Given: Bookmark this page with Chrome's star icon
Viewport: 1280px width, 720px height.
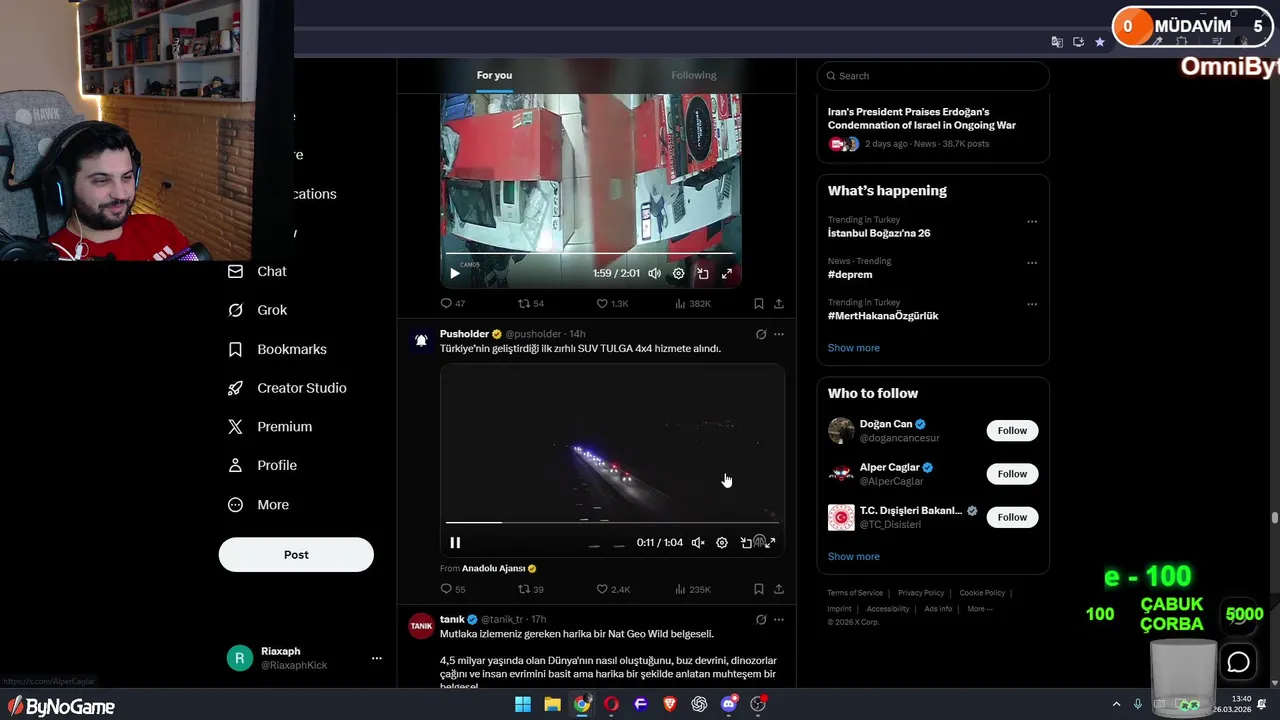Looking at the screenshot, I should (1100, 42).
